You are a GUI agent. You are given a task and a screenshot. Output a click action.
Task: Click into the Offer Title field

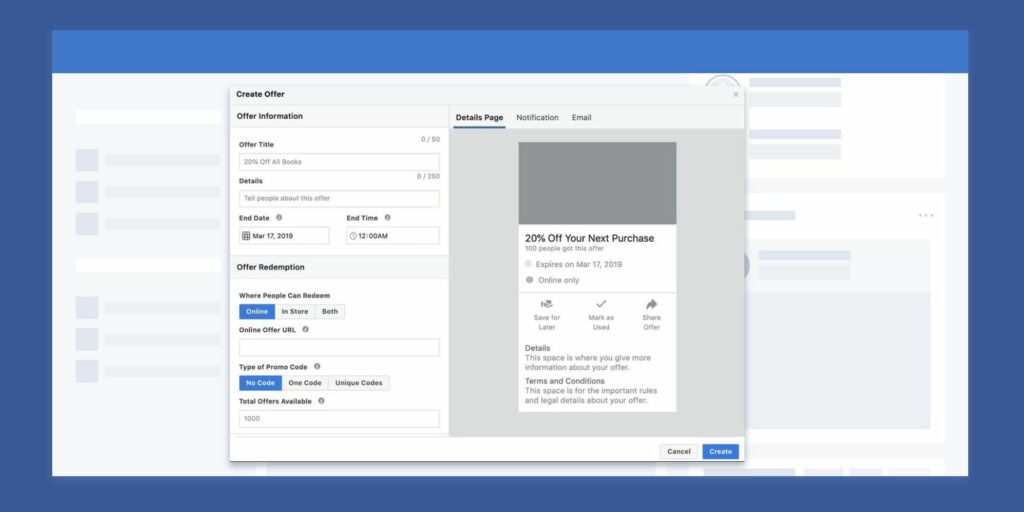[339, 162]
